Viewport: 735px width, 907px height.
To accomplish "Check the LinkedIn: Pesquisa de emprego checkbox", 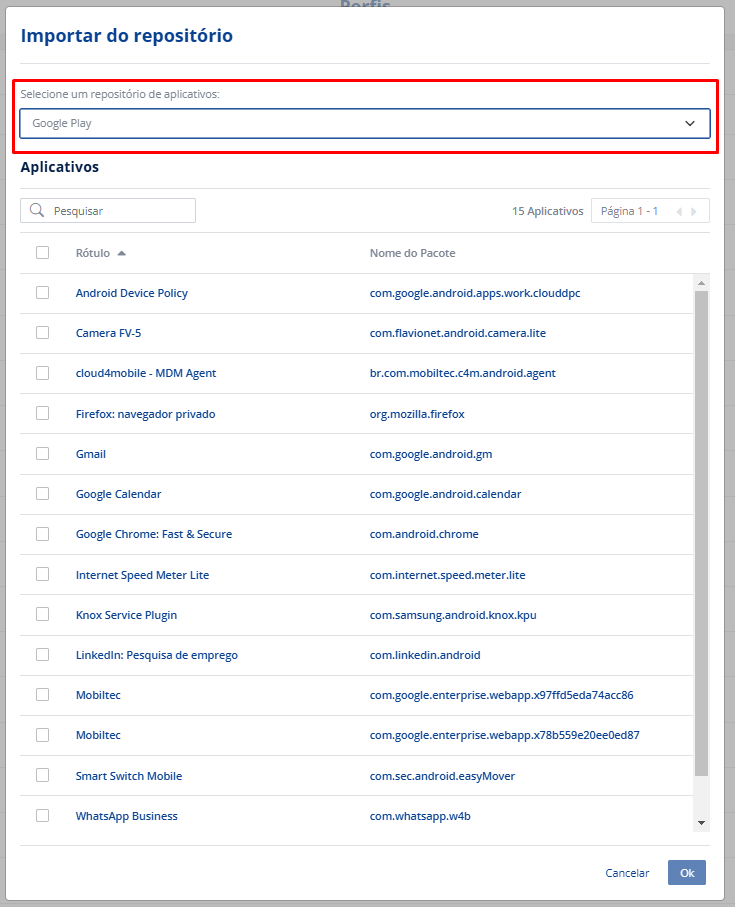I will (42, 654).
